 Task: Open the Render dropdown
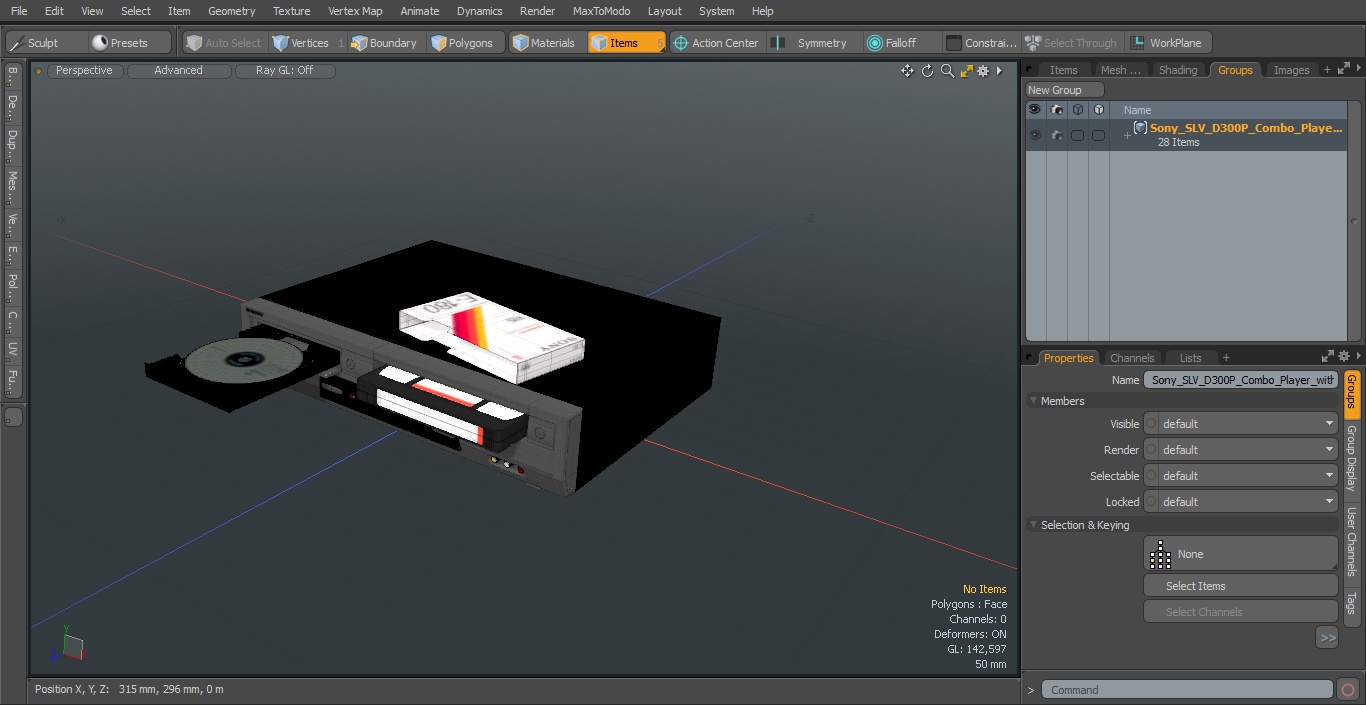[1241, 450]
